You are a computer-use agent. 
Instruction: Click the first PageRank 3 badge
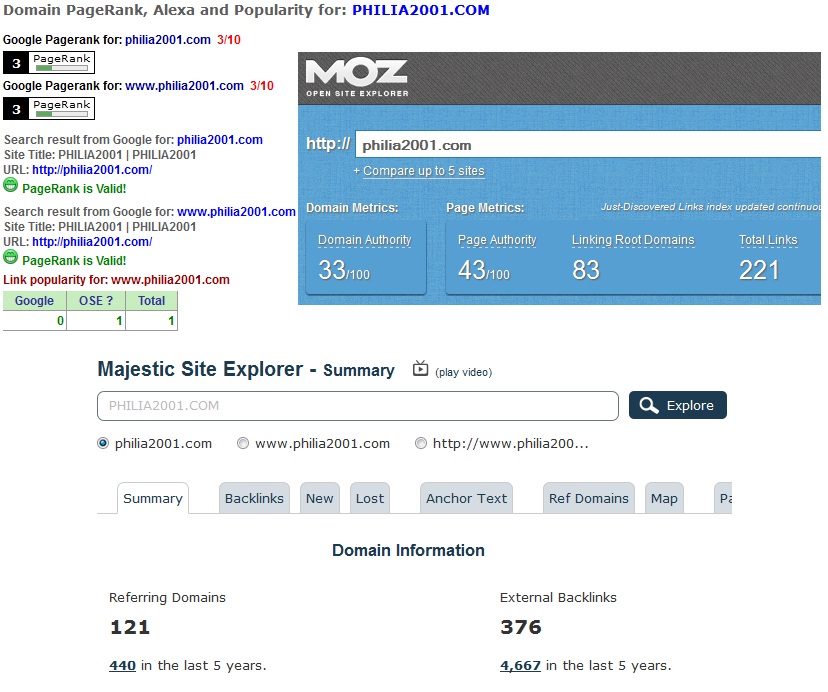coord(49,62)
